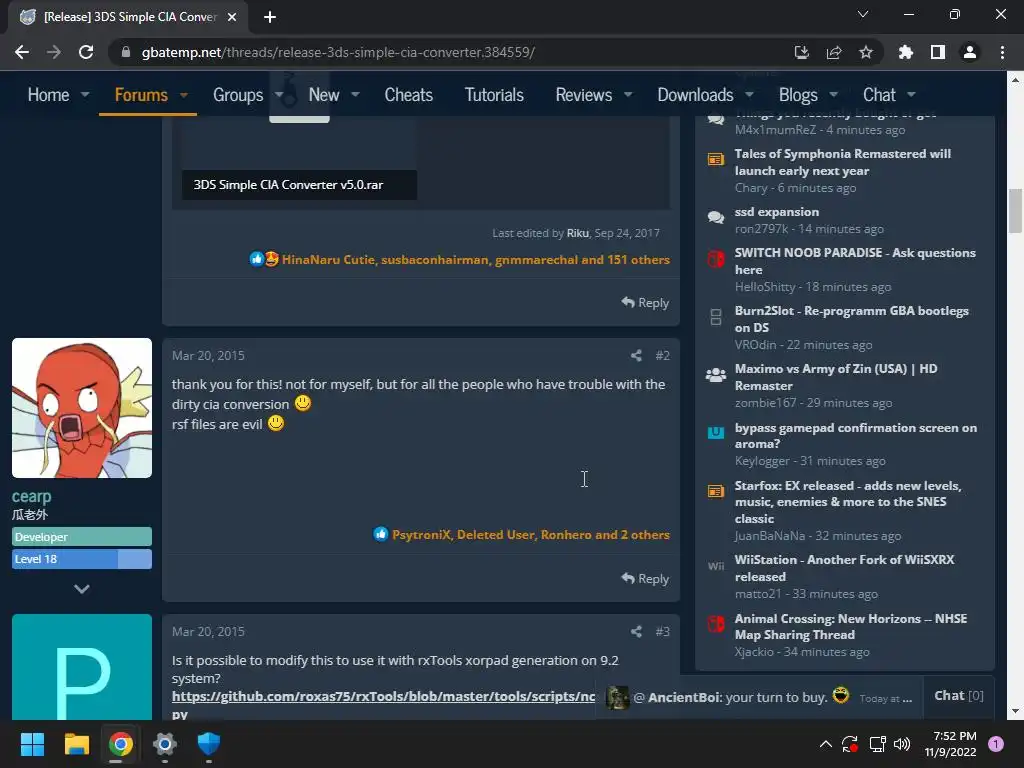This screenshot has height=768, width=1024.
Task: Show hidden tray icons chevron
Action: tap(825, 744)
